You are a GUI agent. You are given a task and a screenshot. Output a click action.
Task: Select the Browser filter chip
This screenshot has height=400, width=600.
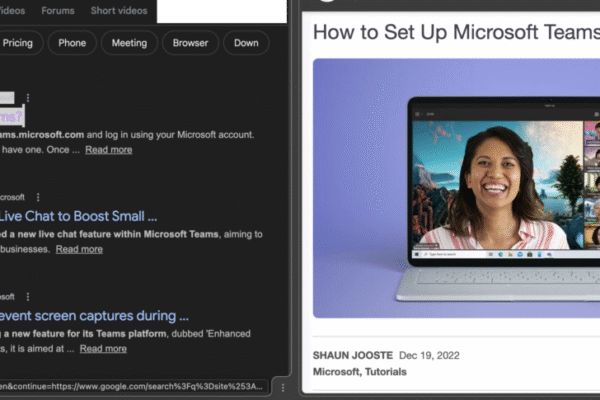pyautogui.click(x=190, y=43)
